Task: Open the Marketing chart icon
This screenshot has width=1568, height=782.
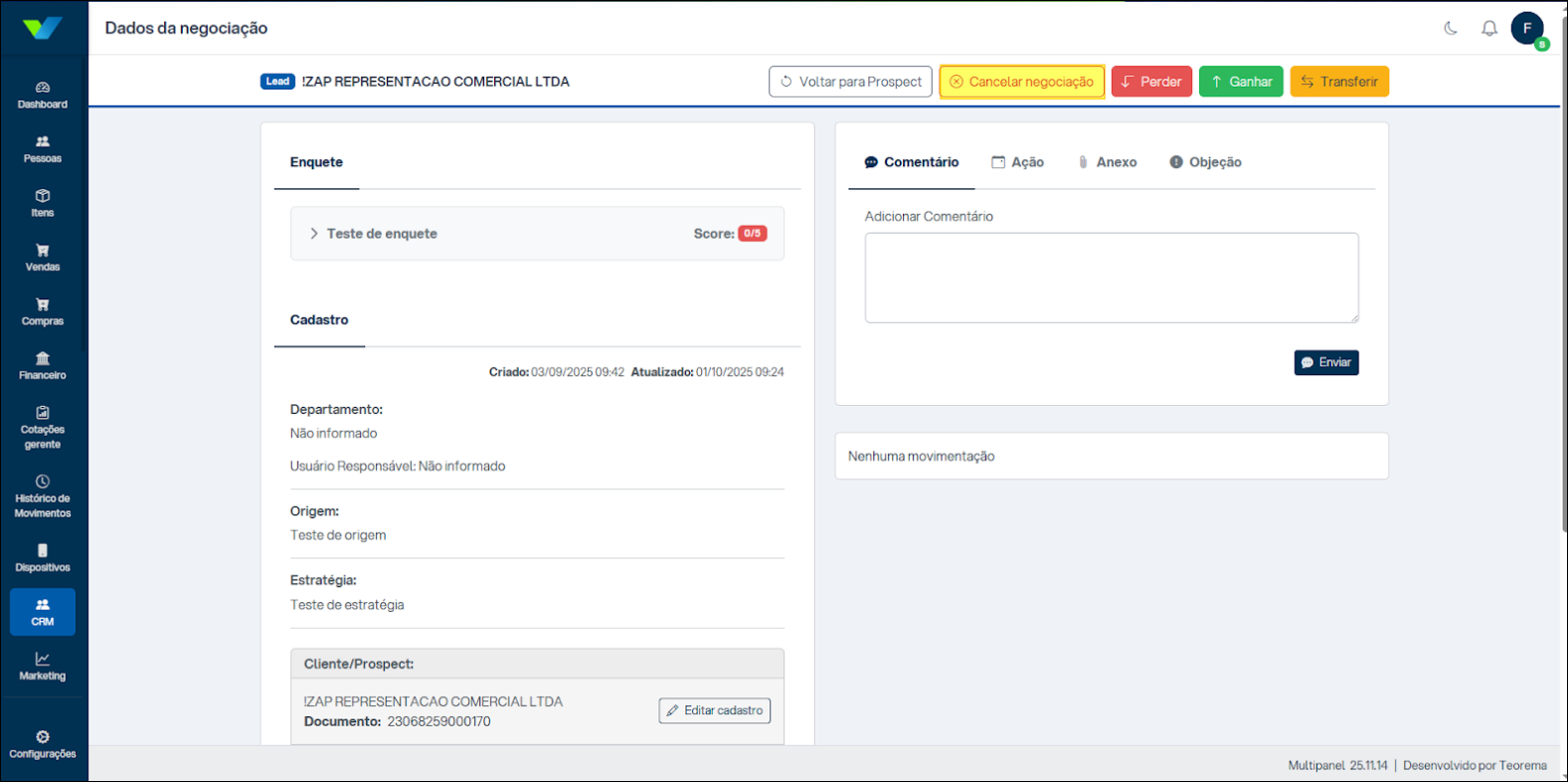Action: tap(43, 659)
